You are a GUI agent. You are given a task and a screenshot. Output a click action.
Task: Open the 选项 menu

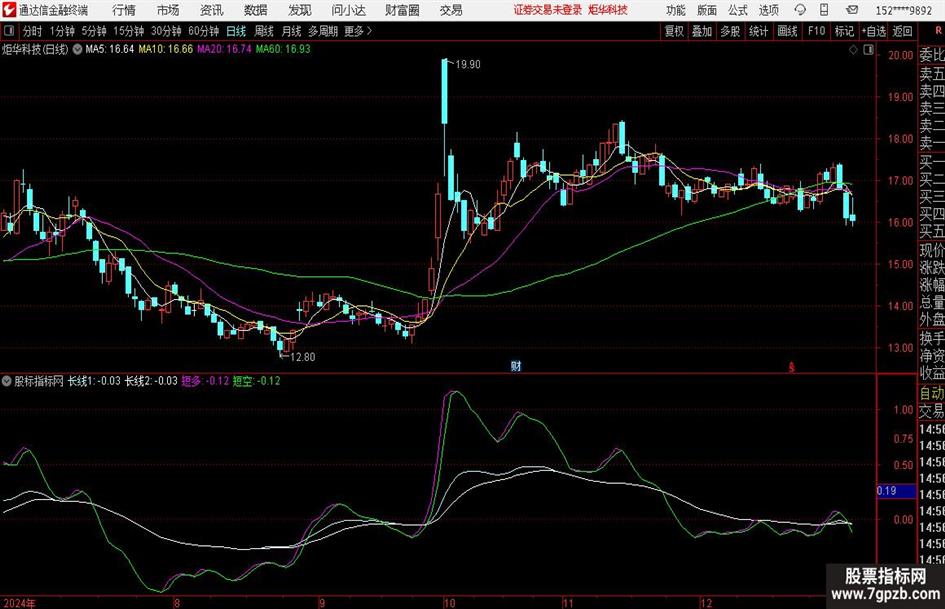pyautogui.click(x=768, y=10)
